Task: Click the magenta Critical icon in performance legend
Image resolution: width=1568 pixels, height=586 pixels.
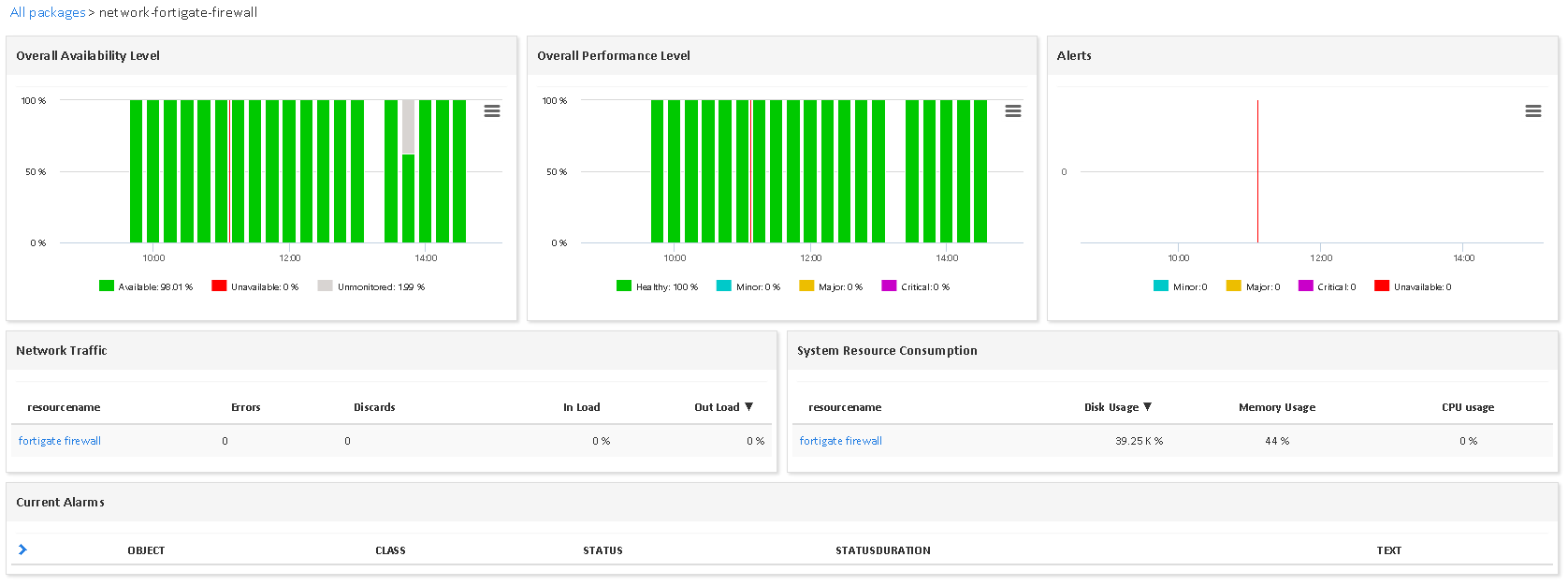Action: [x=889, y=286]
